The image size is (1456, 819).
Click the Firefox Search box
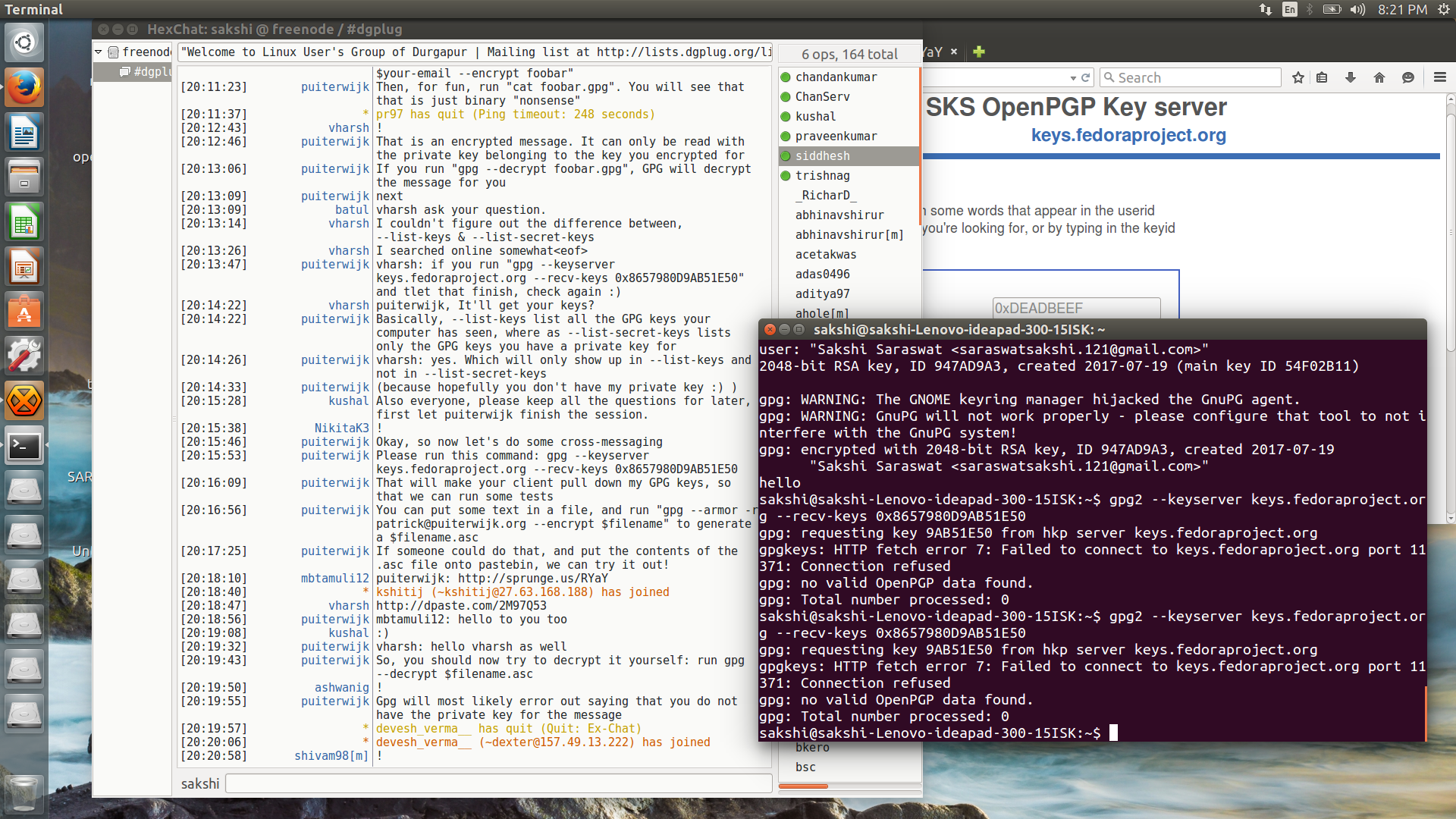tap(1191, 77)
